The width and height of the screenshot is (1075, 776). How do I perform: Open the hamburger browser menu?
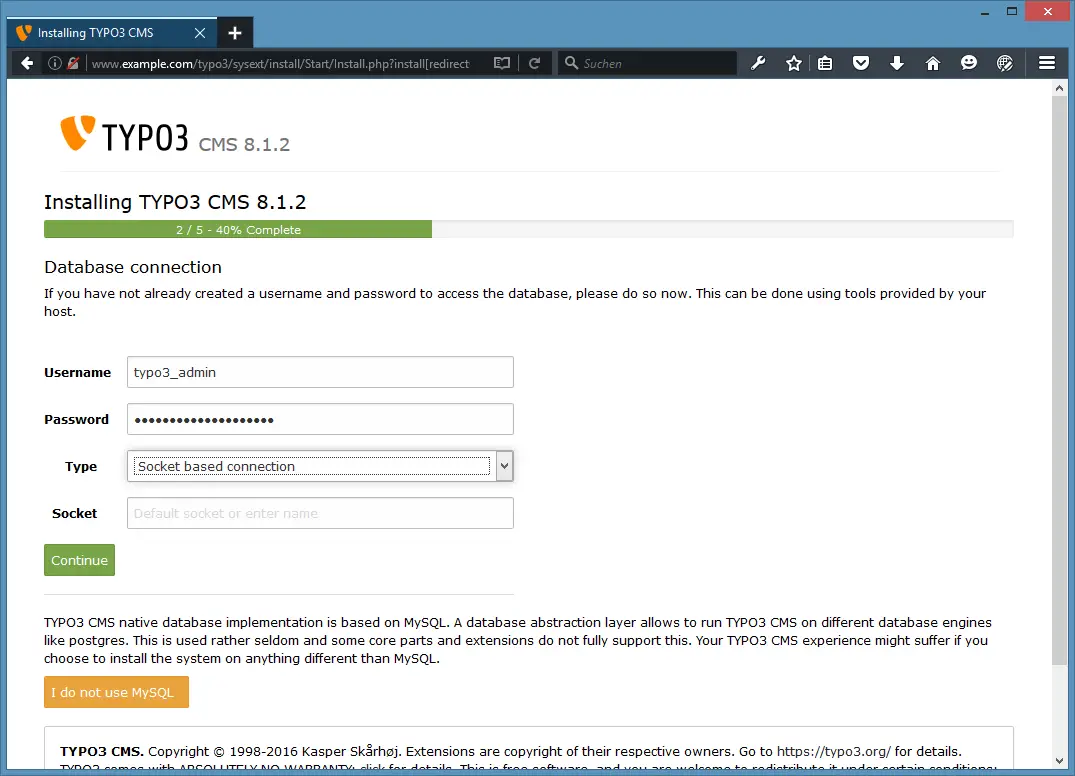pos(1047,64)
